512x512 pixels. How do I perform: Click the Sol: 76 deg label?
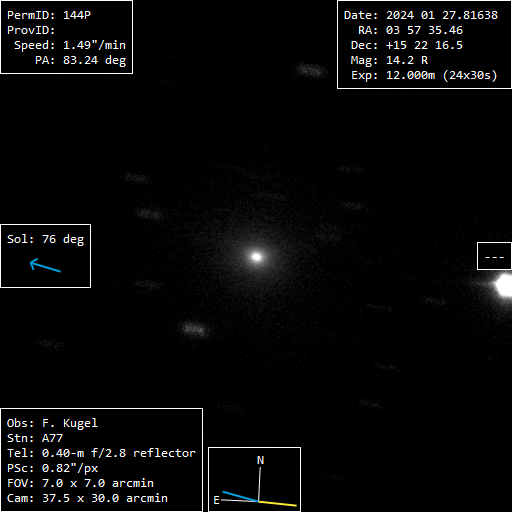[x=45, y=239]
